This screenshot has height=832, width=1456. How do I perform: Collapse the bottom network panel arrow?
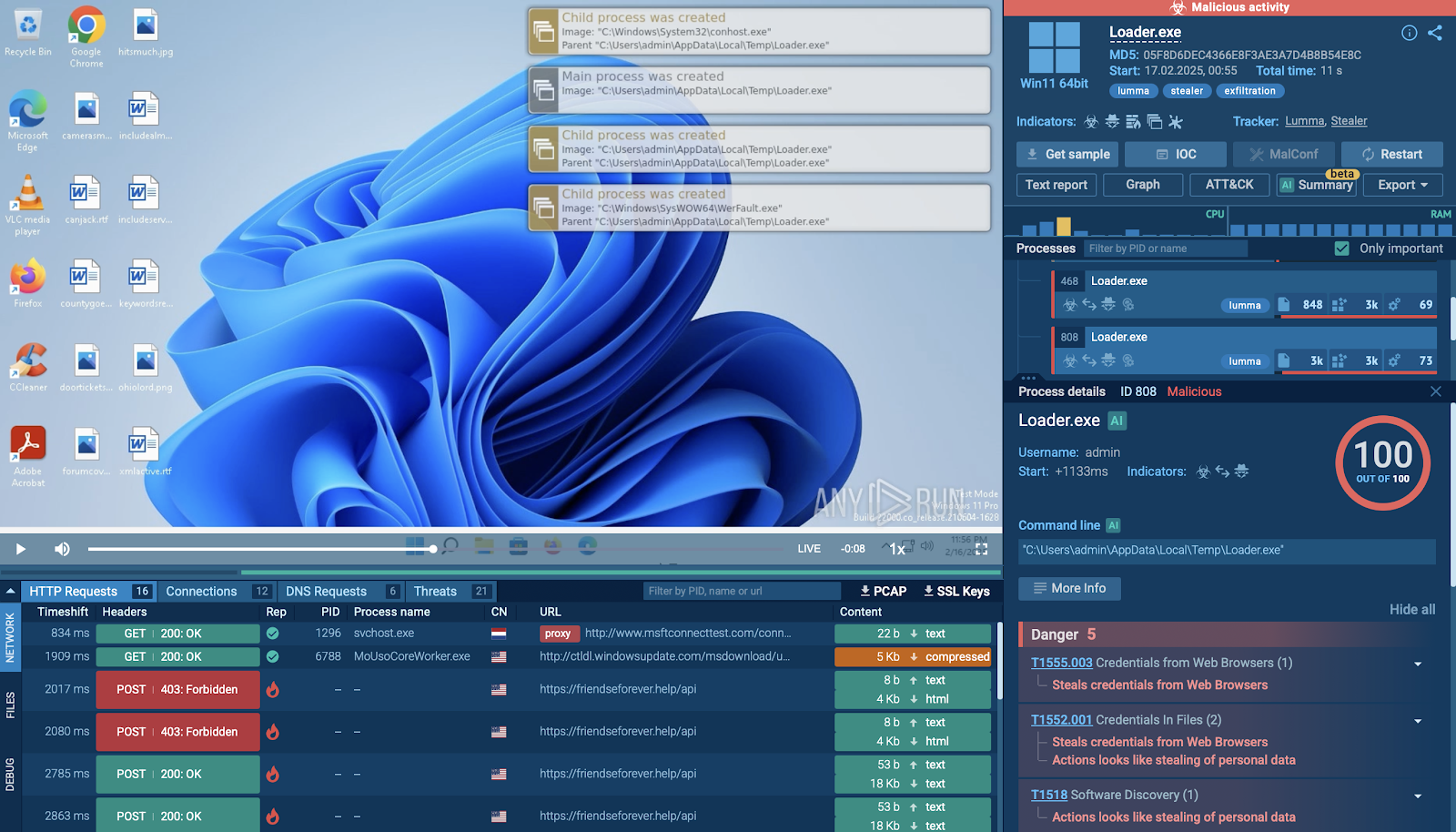pos(10,591)
